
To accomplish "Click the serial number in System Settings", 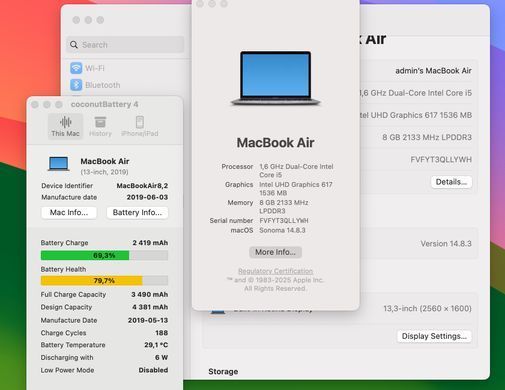I will (441, 160).
